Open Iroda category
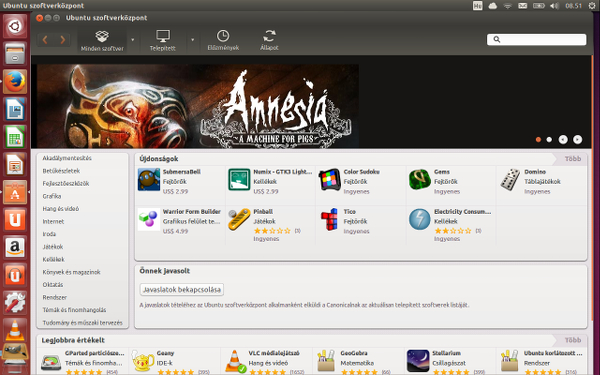 [x=49, y=234]
